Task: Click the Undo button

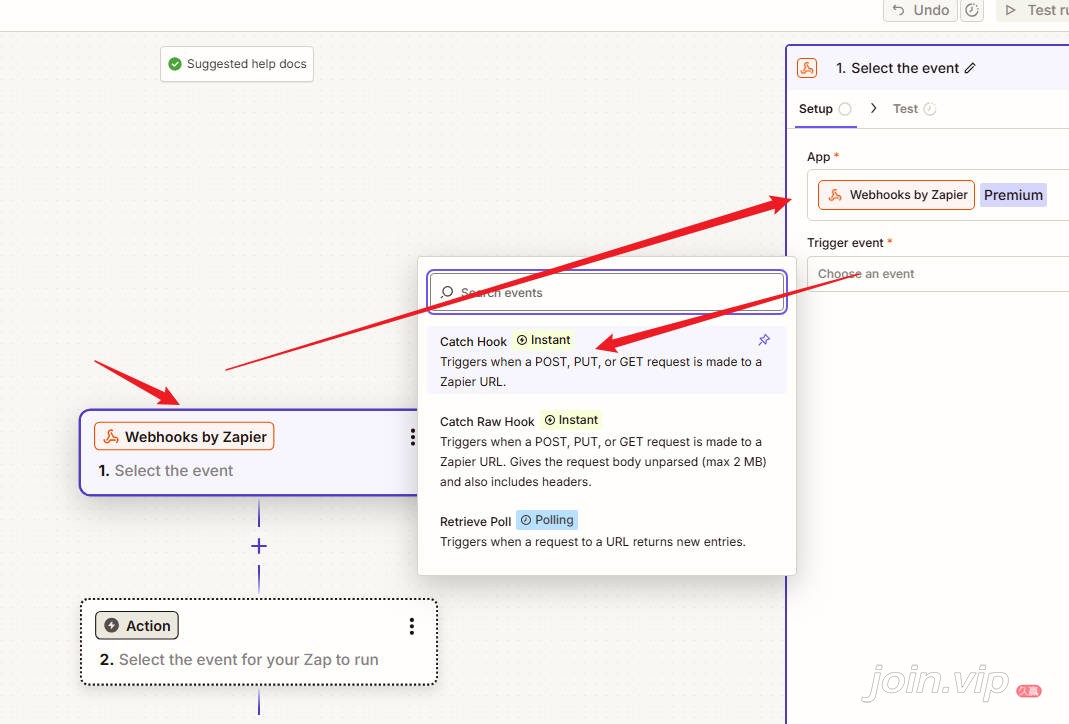Action: point(920,10)
